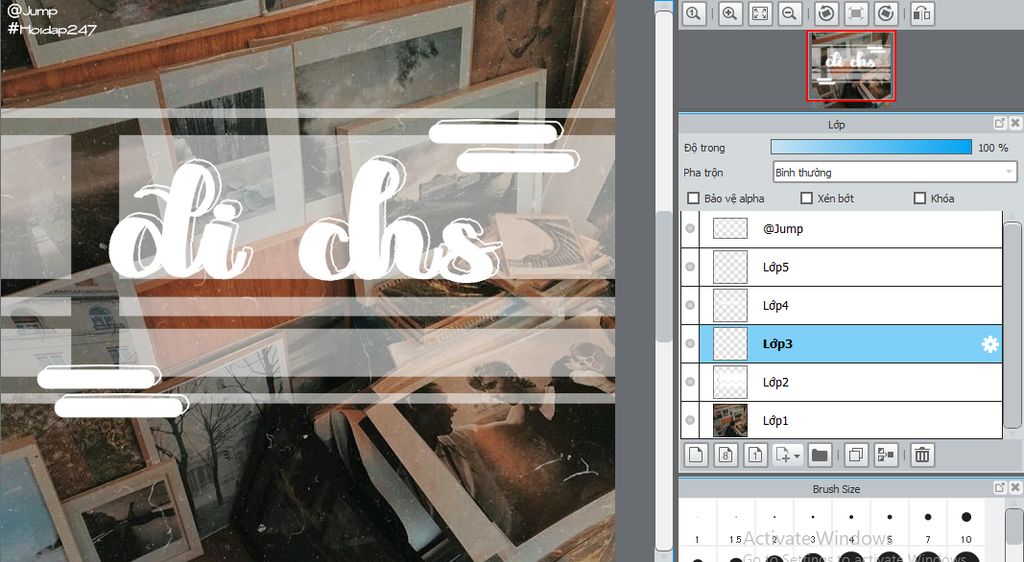Click the Lớp1 layer photo thumbnail
Viewport: 1024px width, 562px height.
click(x=730, y=421)
